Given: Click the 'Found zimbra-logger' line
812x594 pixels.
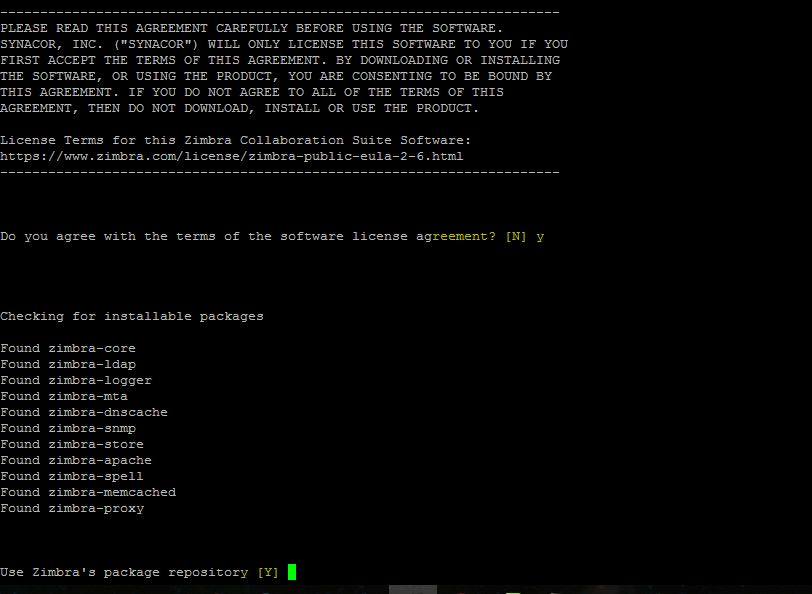Looking at the screenshot, I should tap(76, 381).
